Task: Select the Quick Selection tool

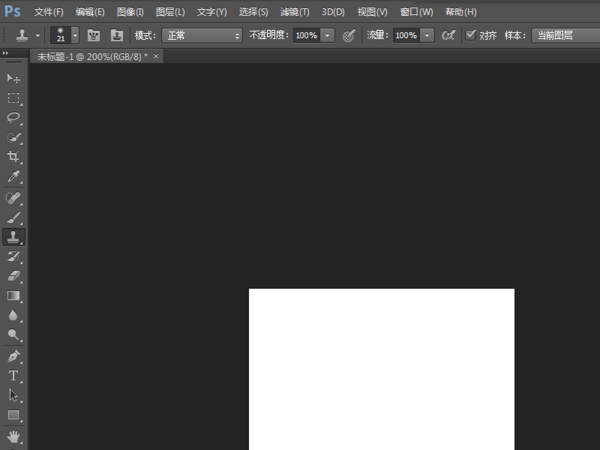Action: point(13,137)
